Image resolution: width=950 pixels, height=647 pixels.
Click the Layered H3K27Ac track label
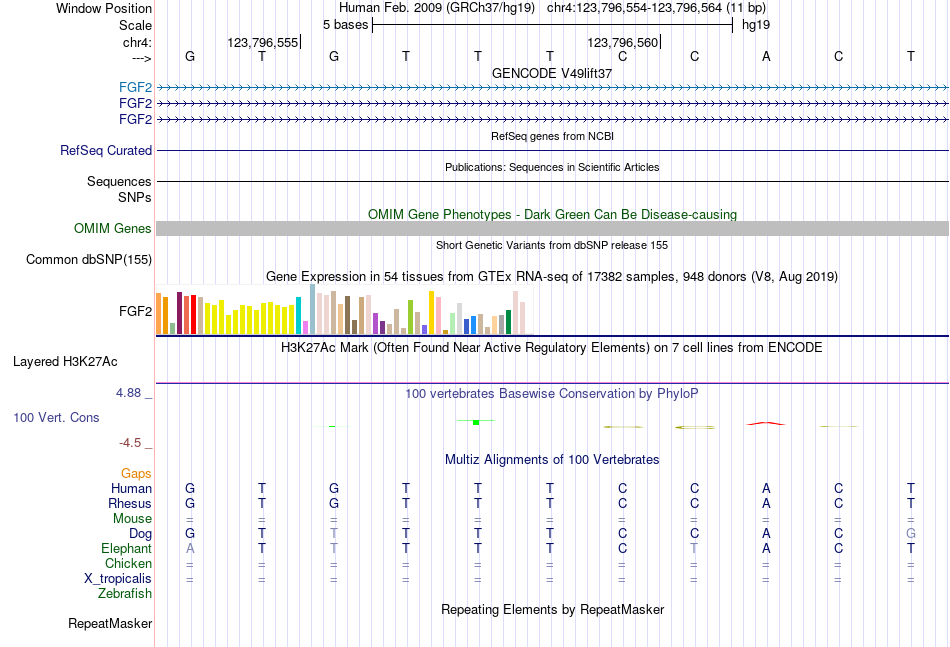(65, 362)
